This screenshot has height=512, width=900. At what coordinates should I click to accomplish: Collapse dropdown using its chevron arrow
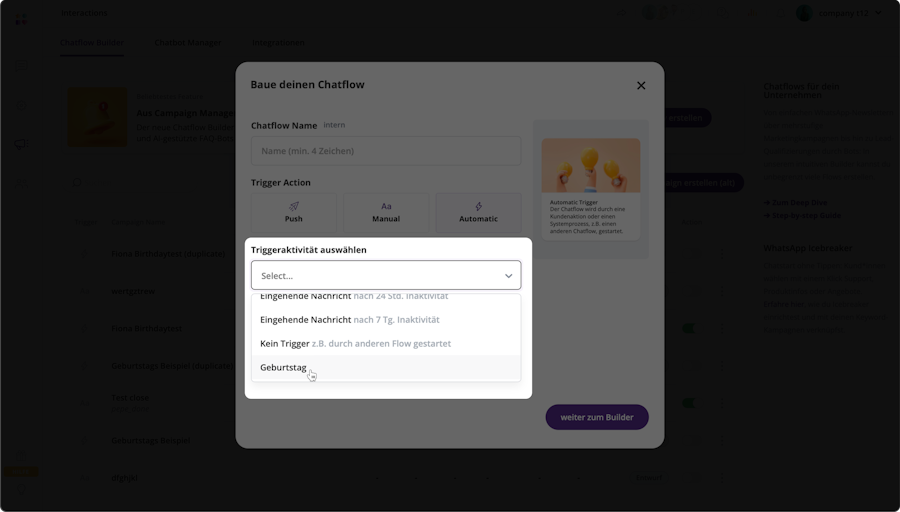pyautogui.click(x=508, y=275)
